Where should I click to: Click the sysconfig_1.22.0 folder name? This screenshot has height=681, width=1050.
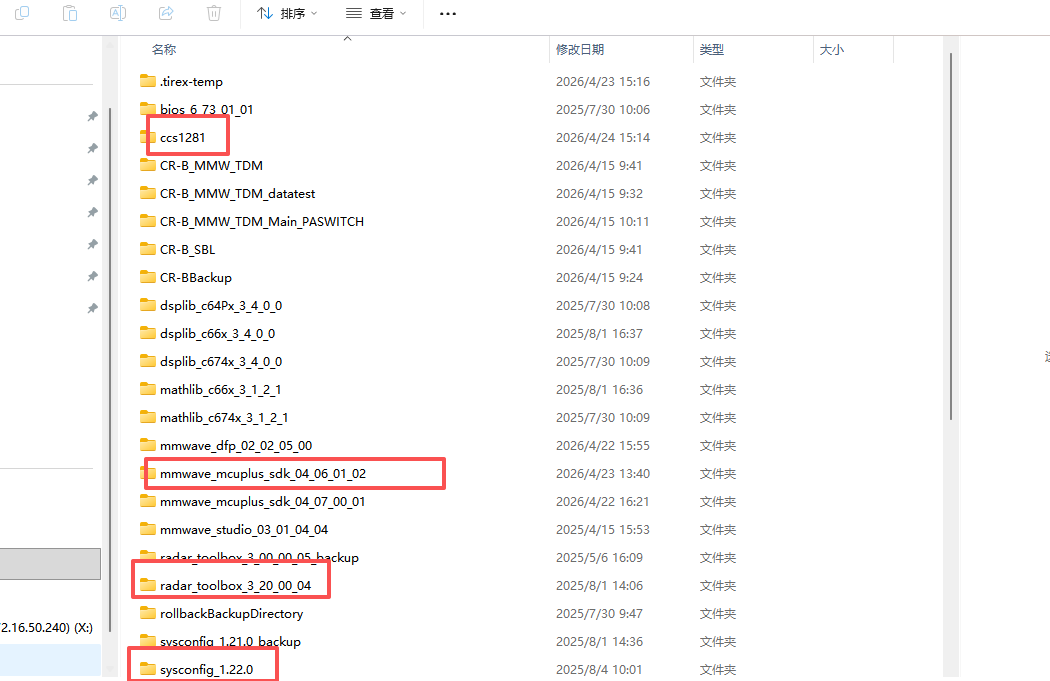point(206,670)
